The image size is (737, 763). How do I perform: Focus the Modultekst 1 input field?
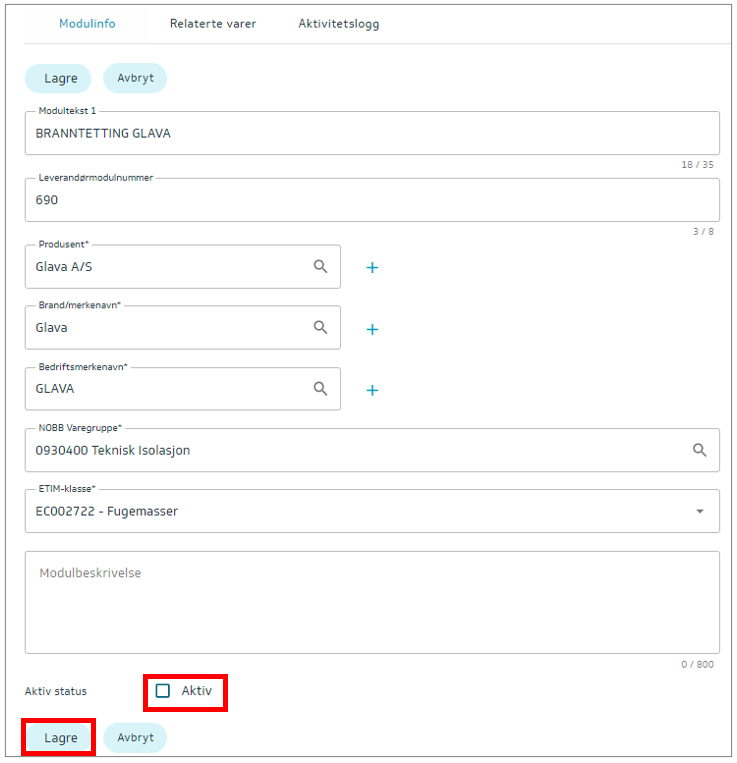(x=370, y=133)
